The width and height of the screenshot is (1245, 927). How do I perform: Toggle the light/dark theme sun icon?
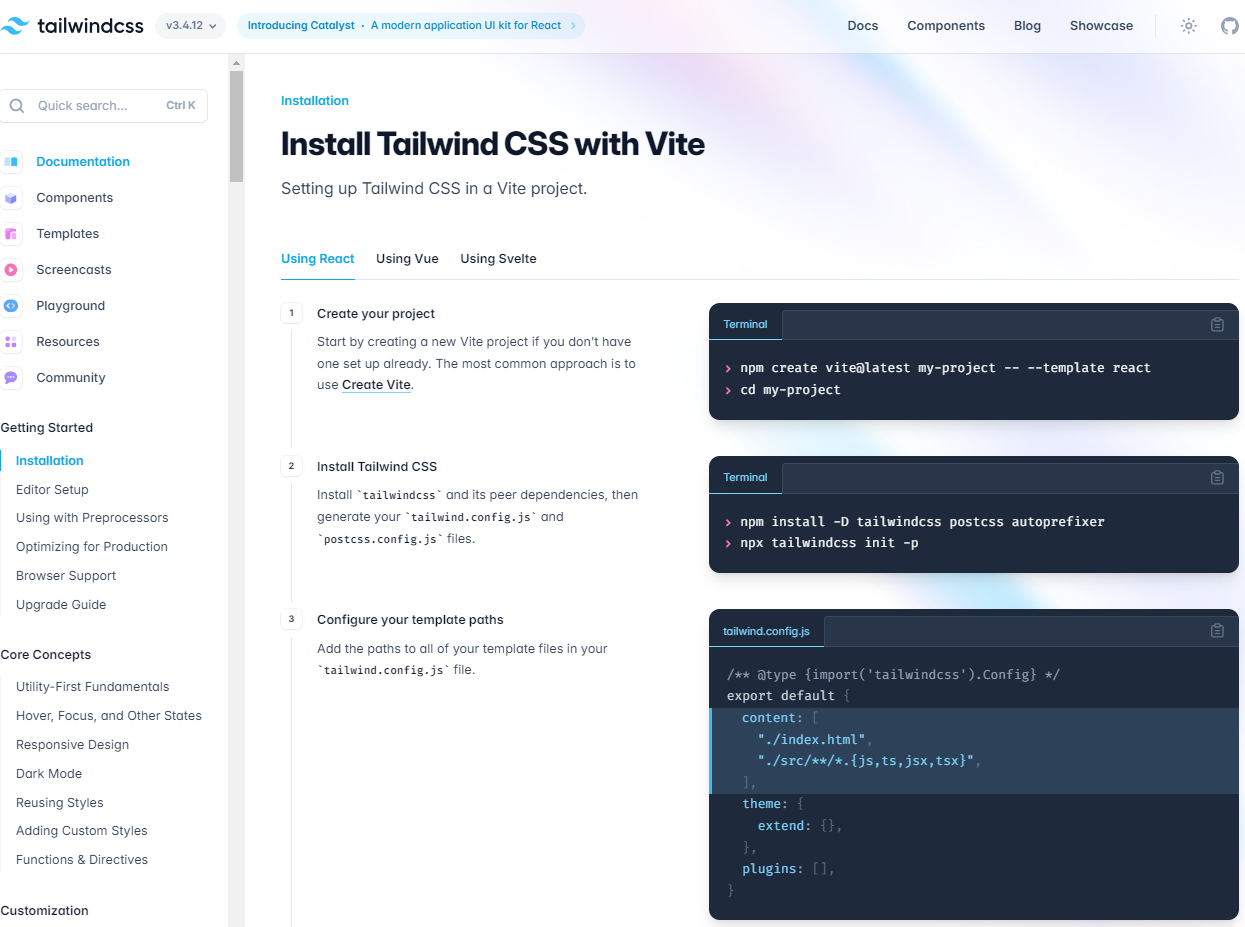[x=1188, y=26]
